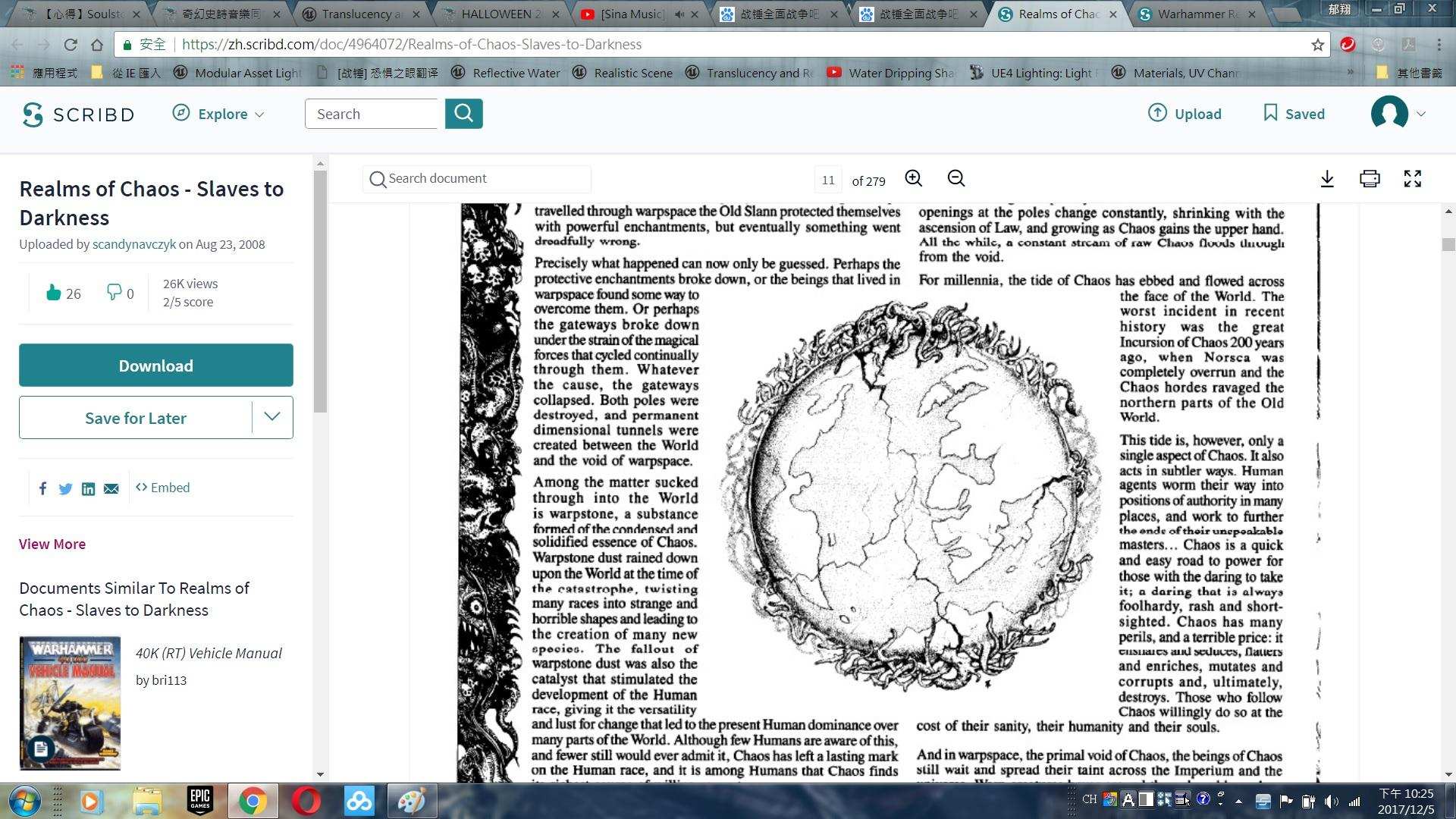Open the user profile avatar menu
Viewport: 1456px width, 819px height.
click(1389, 114)
